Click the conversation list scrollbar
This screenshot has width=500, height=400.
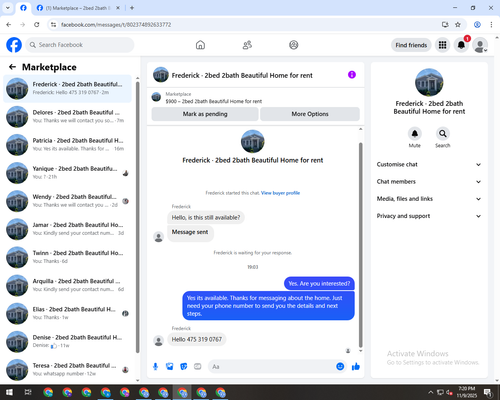pos(138,217)
